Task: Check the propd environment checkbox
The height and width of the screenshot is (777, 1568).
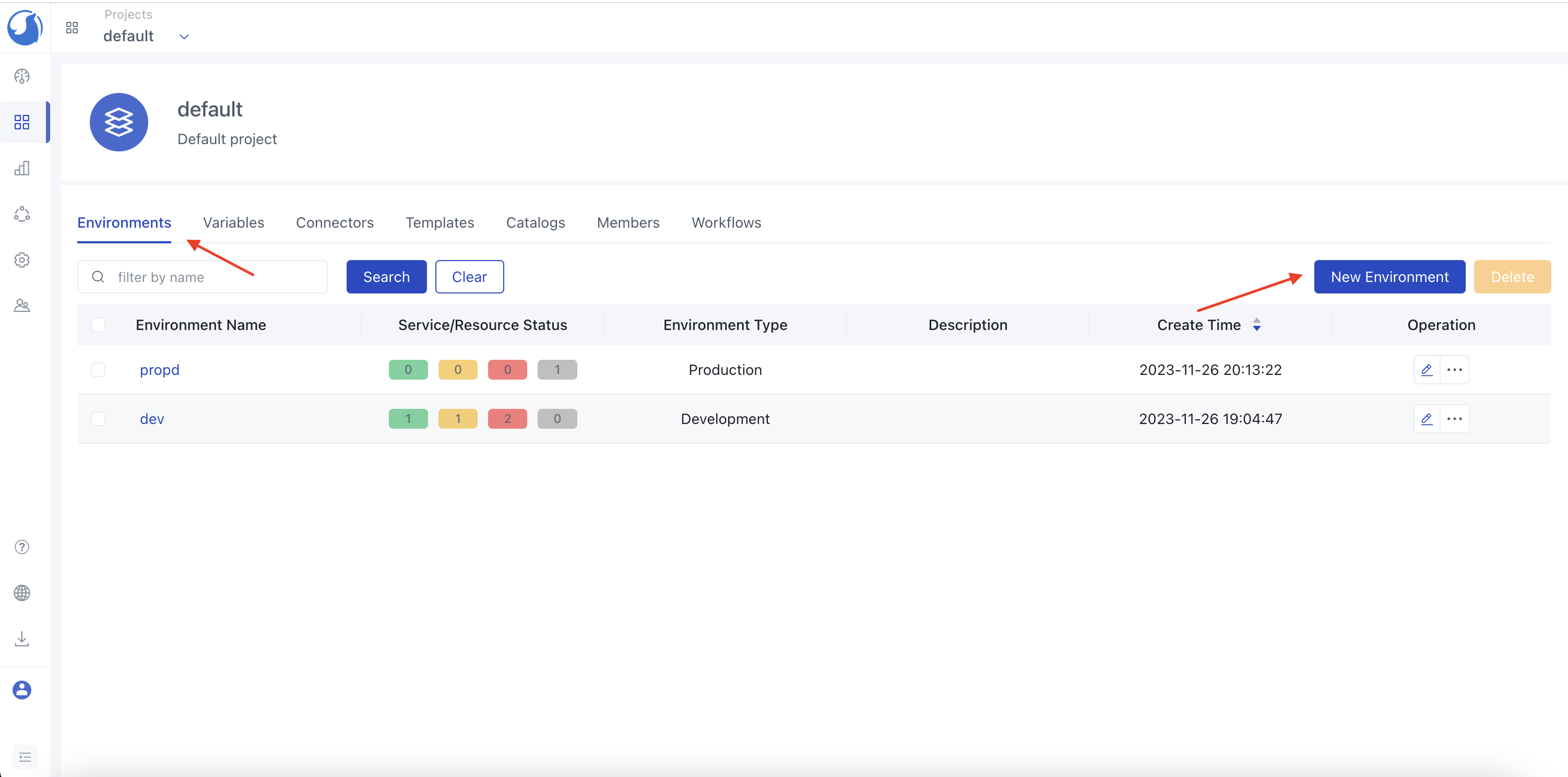Action: pyautogui.click(x=98, y=370)
